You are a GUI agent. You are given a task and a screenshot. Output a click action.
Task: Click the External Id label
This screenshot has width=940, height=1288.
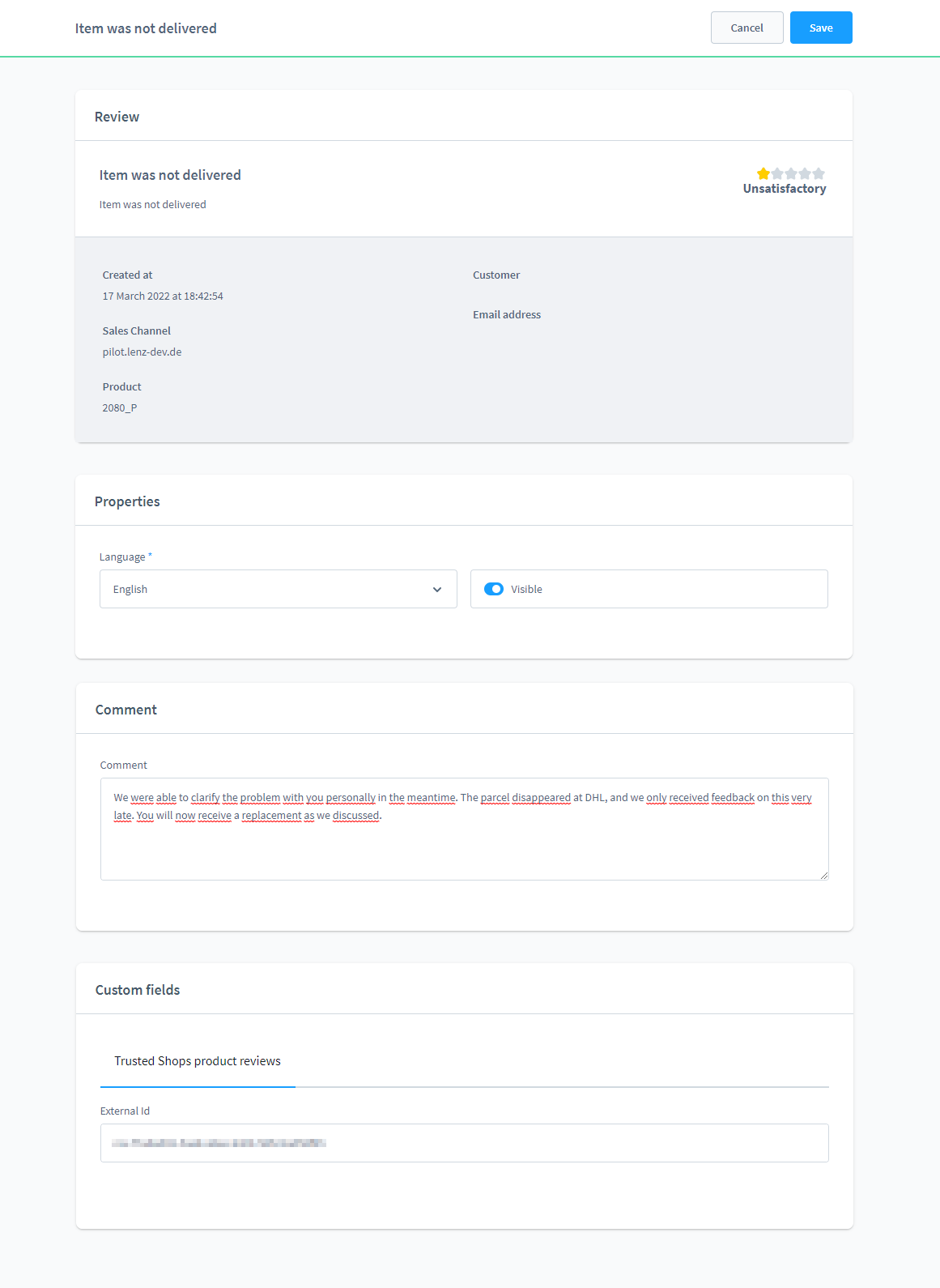click(x=125, y=1111)
